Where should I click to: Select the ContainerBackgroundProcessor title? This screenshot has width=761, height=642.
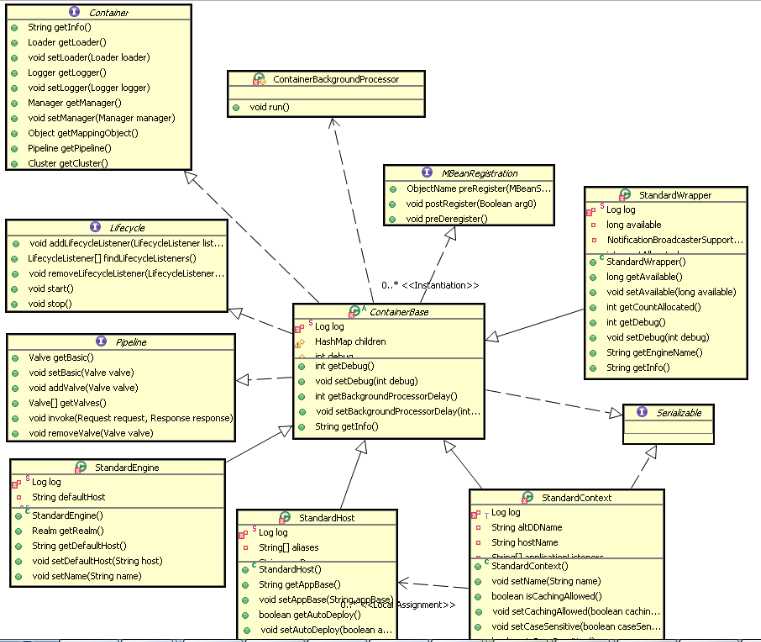pyautogui.click(x=336, y=79)
